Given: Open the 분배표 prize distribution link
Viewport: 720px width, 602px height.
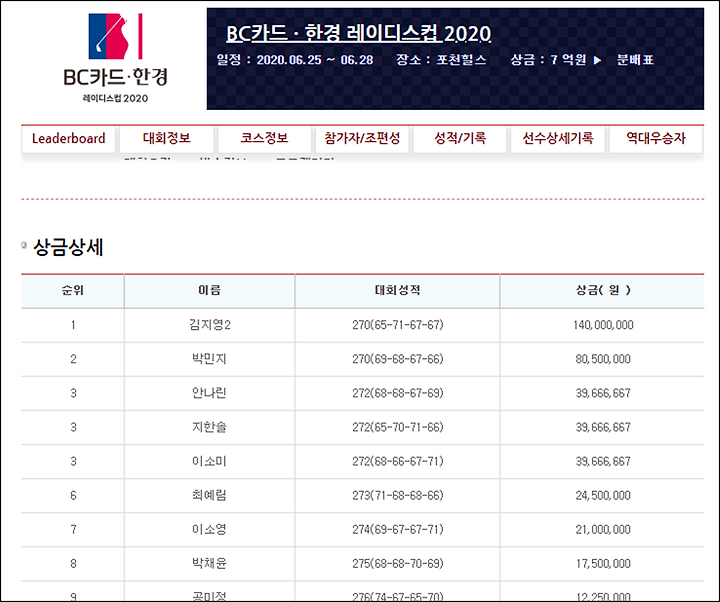Looking at the screenshot, I should (636, 60).
